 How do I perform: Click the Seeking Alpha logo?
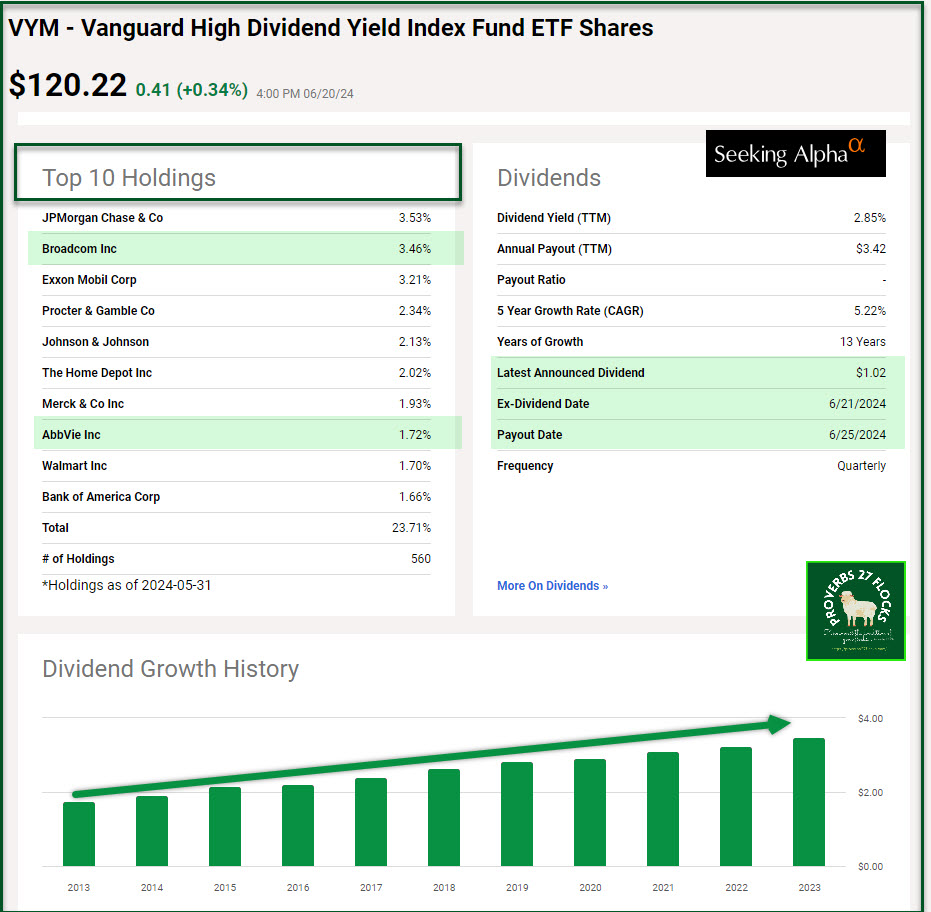[795, 153]
